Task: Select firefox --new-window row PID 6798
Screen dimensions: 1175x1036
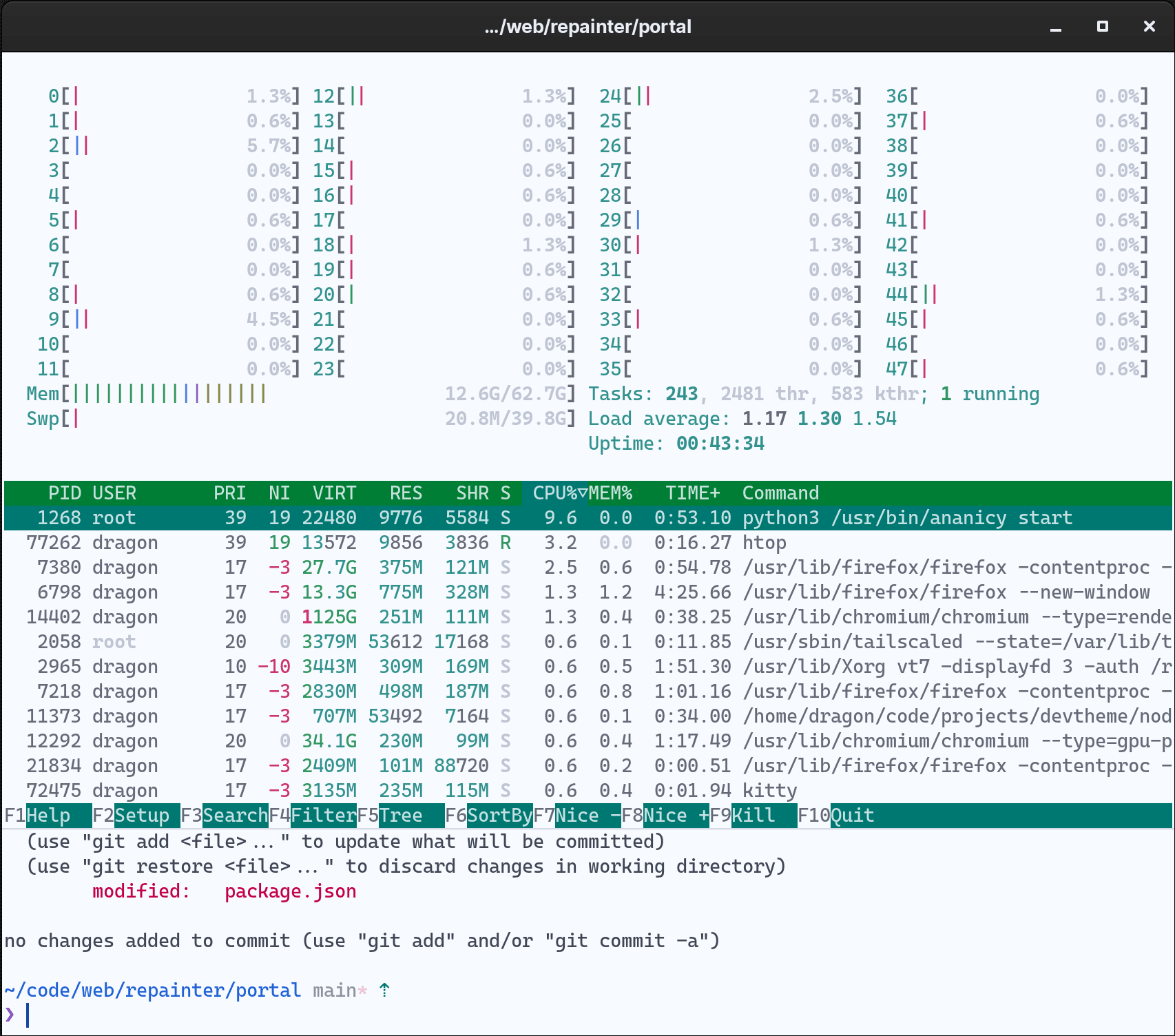Action: 588,592
